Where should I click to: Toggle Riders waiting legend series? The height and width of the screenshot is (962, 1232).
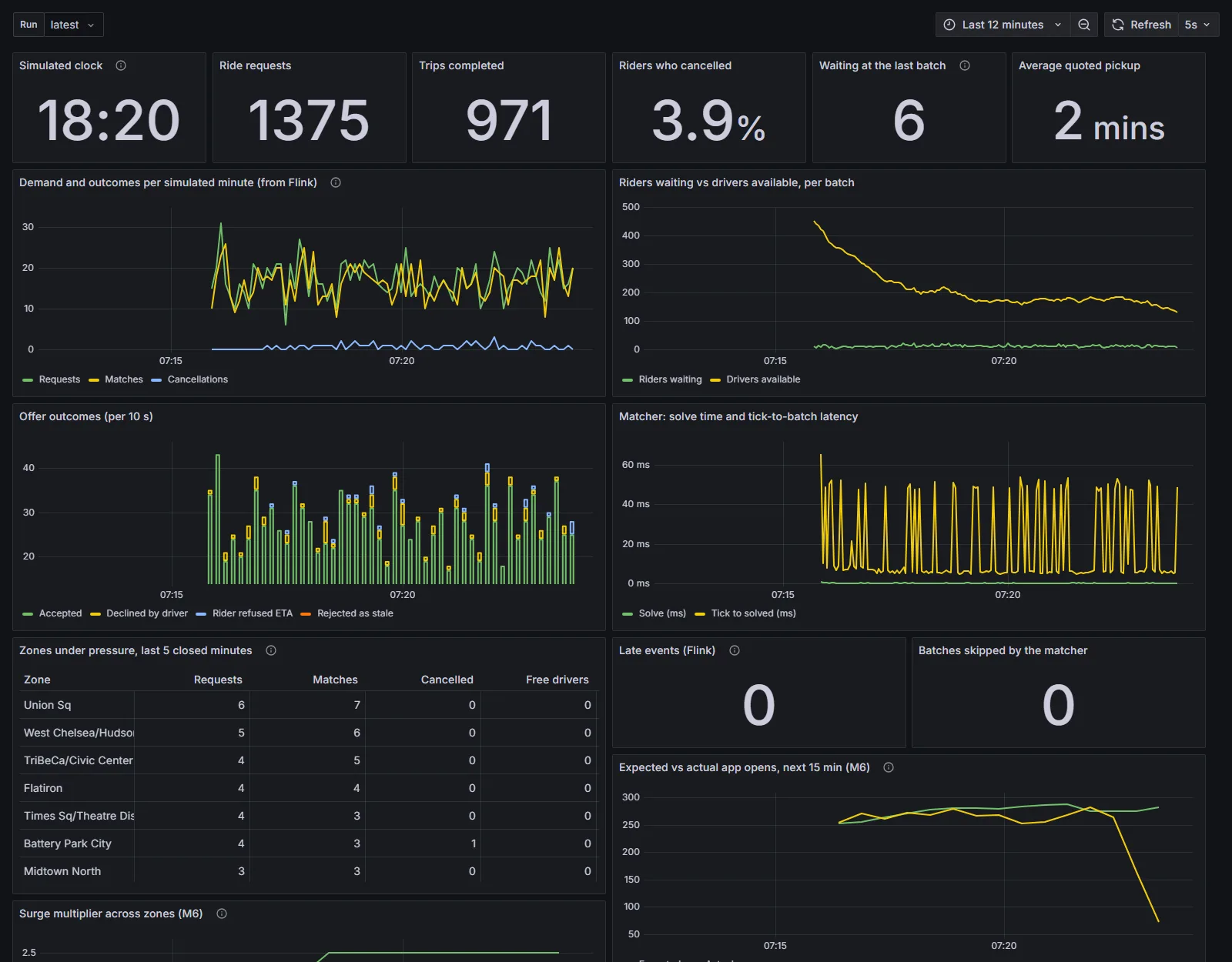670,379
